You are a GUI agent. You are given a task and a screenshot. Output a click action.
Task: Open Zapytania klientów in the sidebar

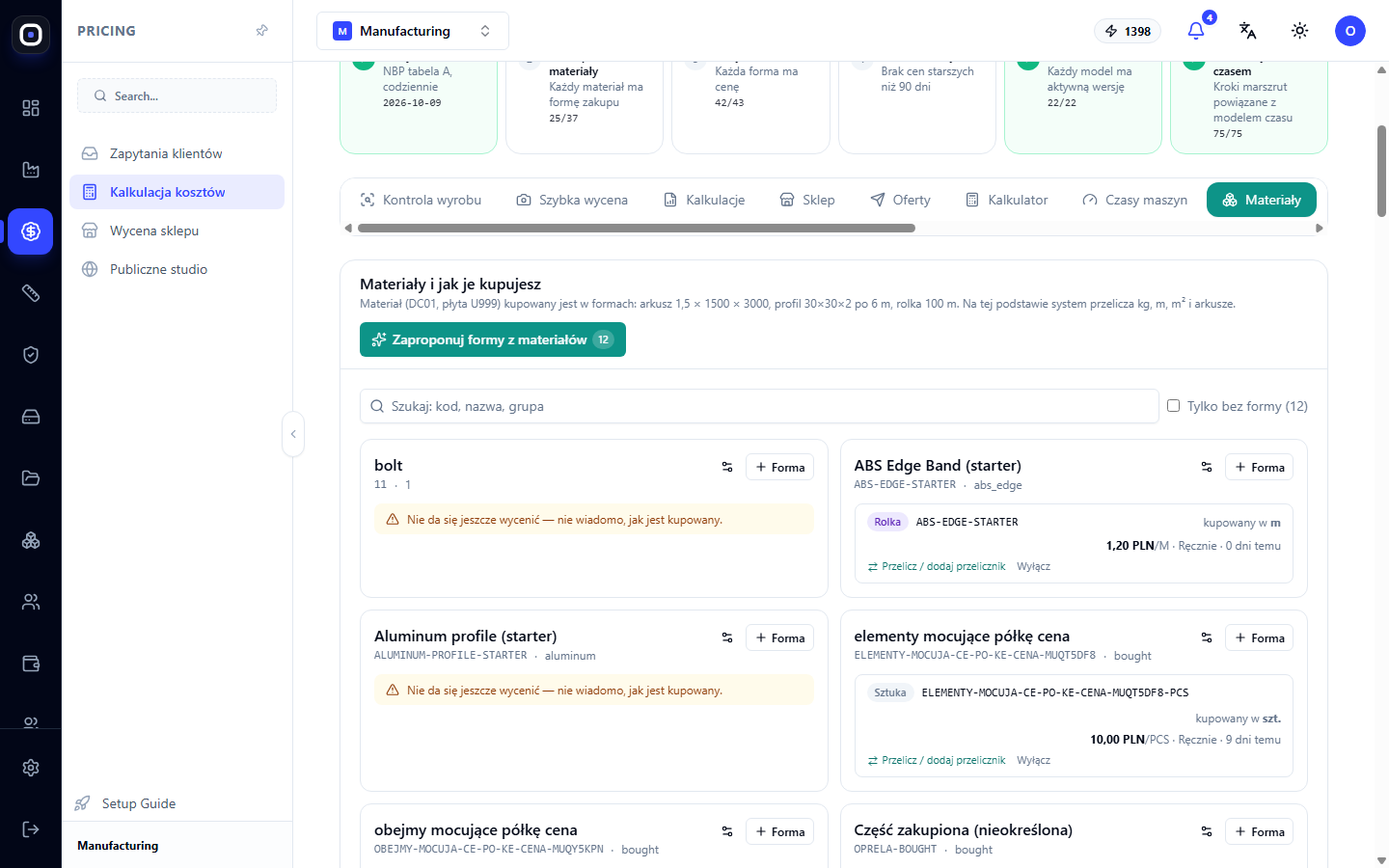tap(177, 153)
